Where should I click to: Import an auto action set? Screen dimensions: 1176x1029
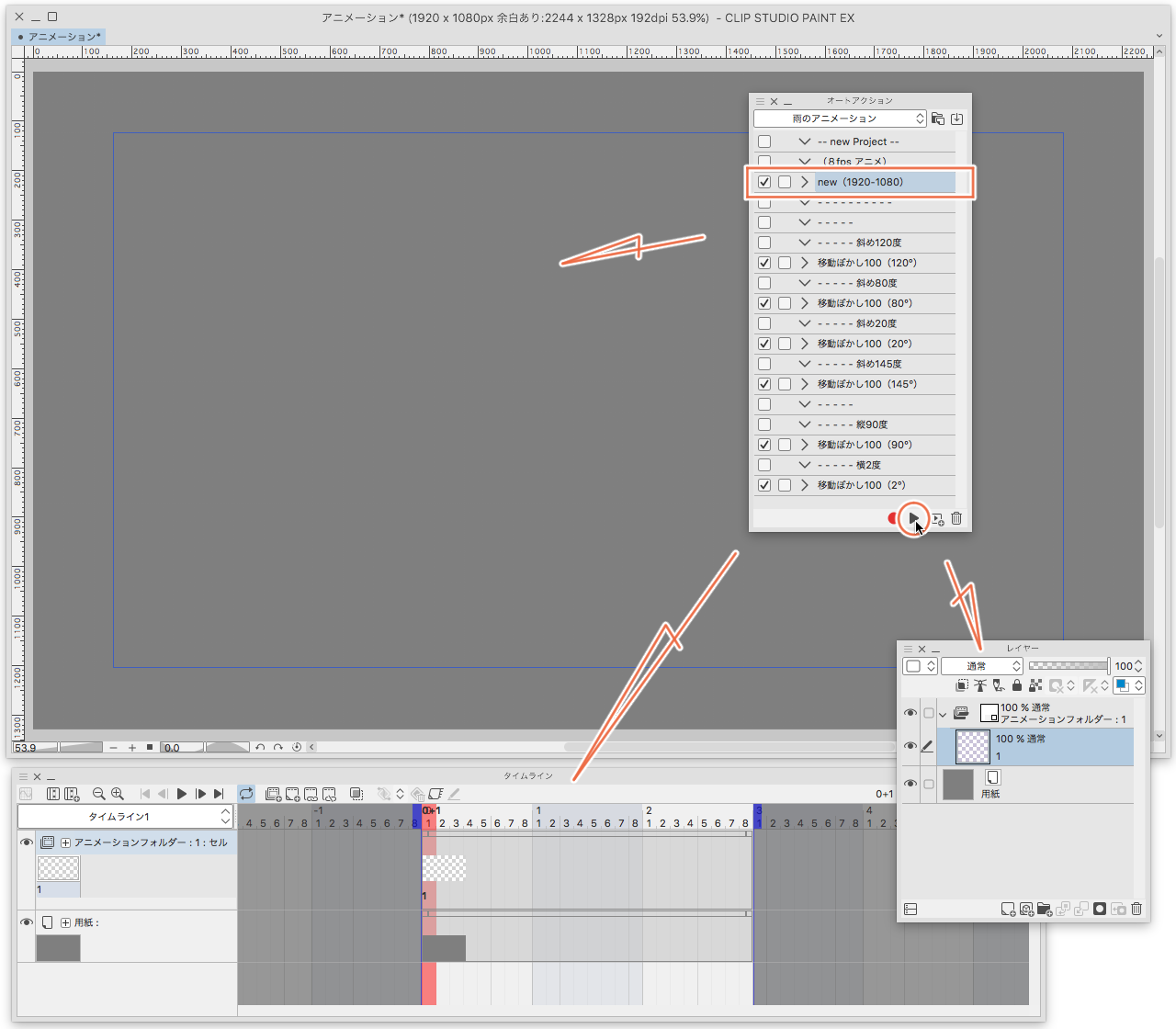click(x=956, y=119)
